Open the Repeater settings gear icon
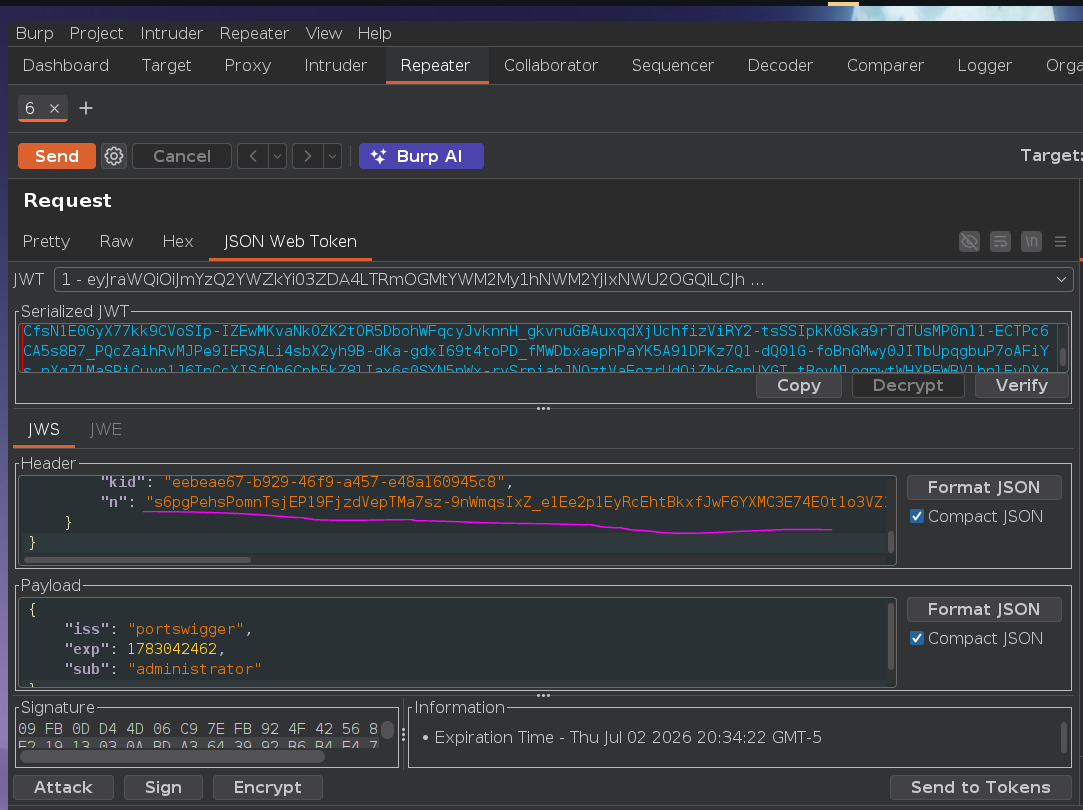This screenshot has width=1083, height=810. [114, 156]
